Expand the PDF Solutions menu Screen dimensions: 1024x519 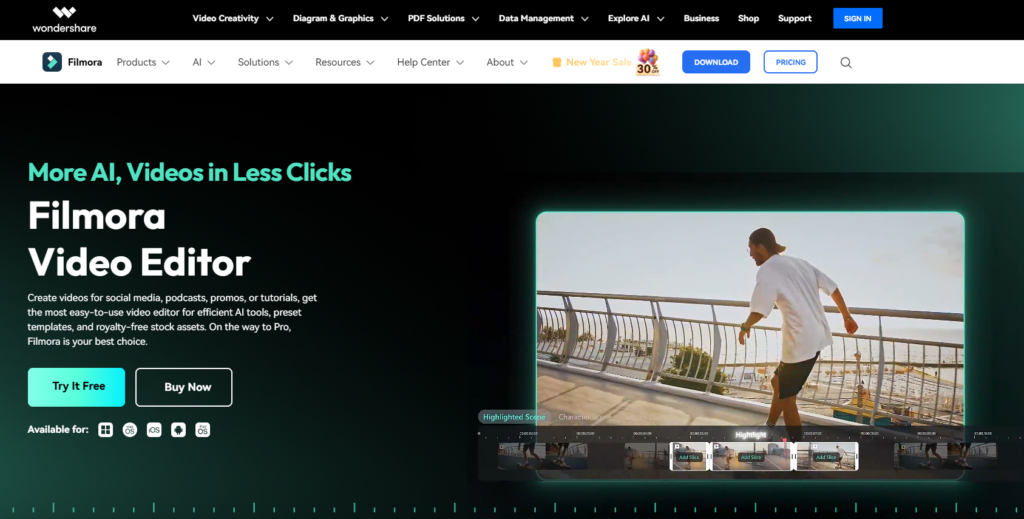click(443, 18)
